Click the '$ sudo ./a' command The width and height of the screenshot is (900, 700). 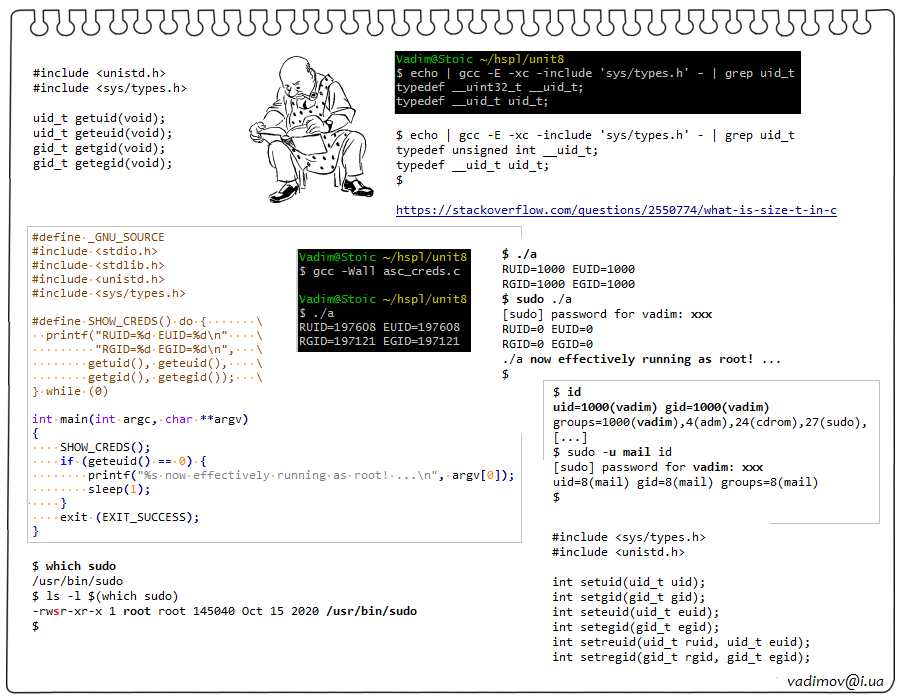tap(537, 299)
